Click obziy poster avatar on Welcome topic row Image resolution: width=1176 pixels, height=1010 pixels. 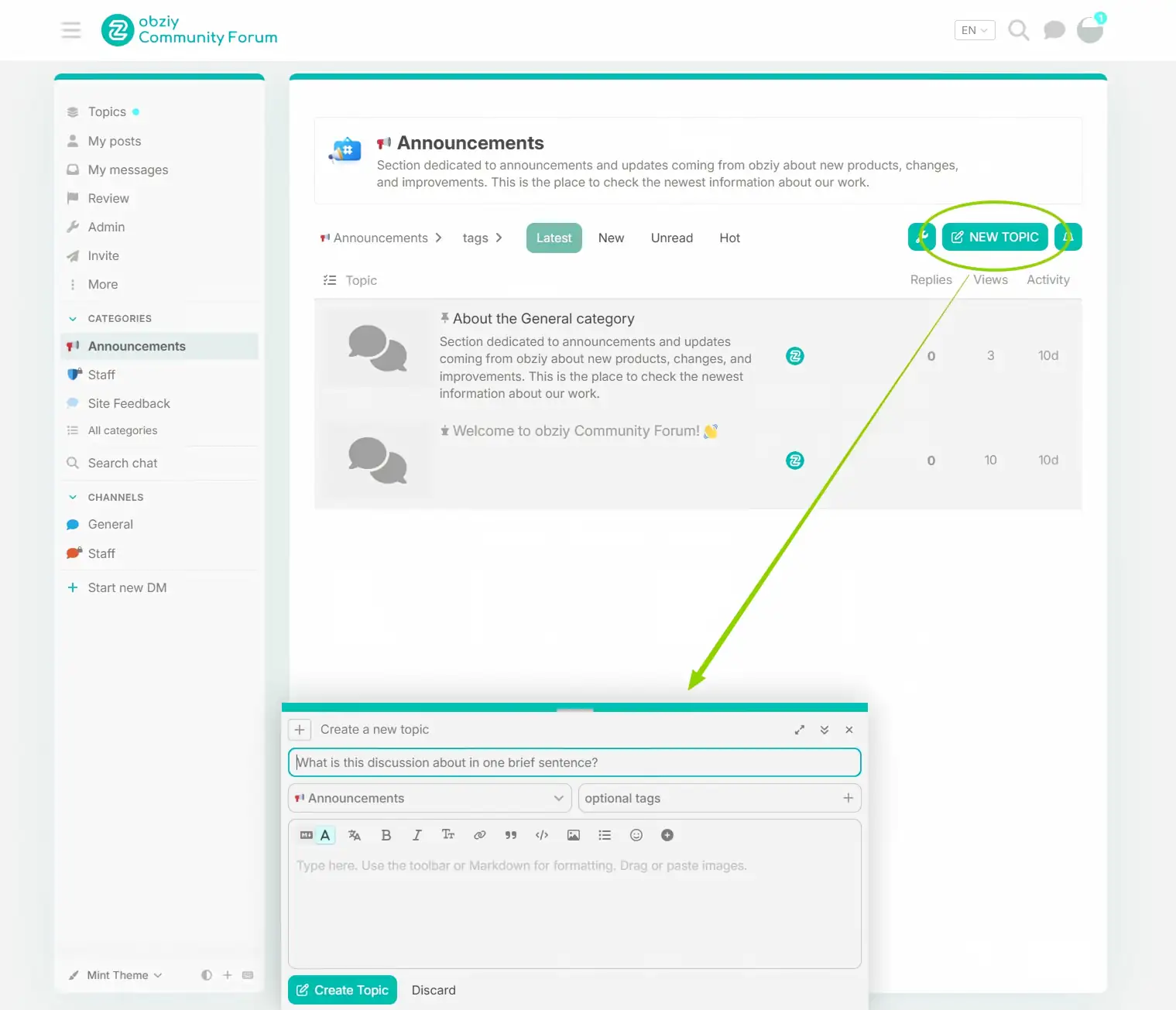click(x=795, y=460)
